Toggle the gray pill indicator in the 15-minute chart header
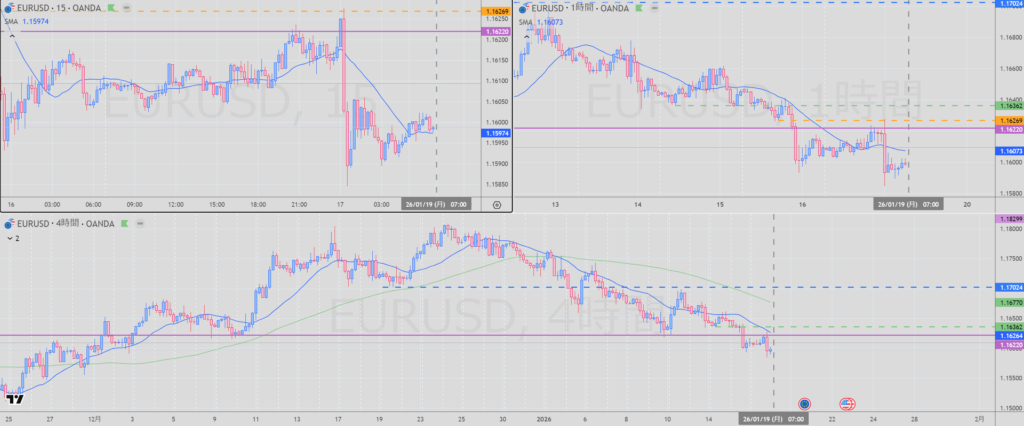Image resolution: width=1024 pixels, height=426 pixels. tap(126, 8)
